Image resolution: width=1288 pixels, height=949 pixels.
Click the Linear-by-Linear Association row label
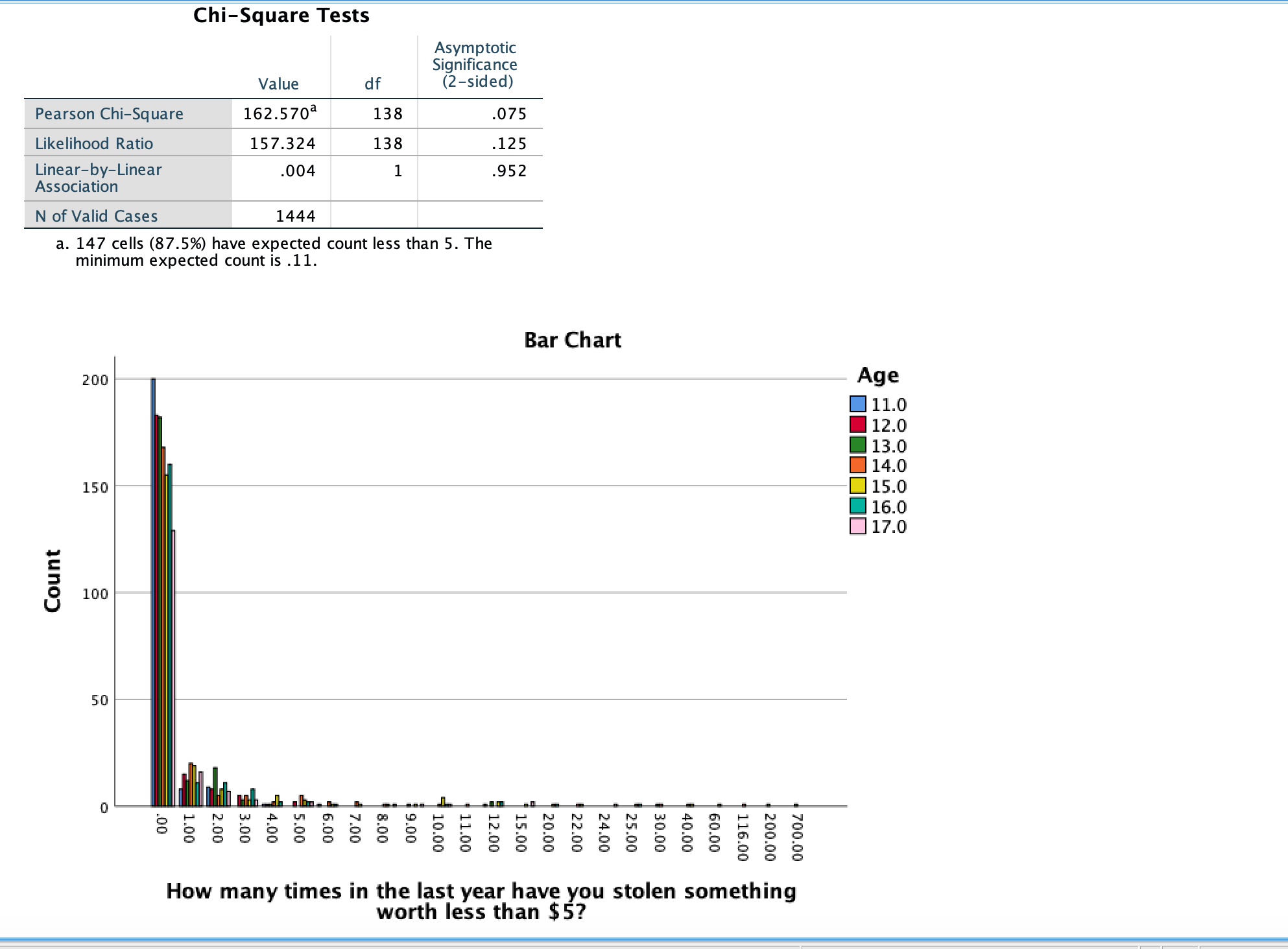98,178
